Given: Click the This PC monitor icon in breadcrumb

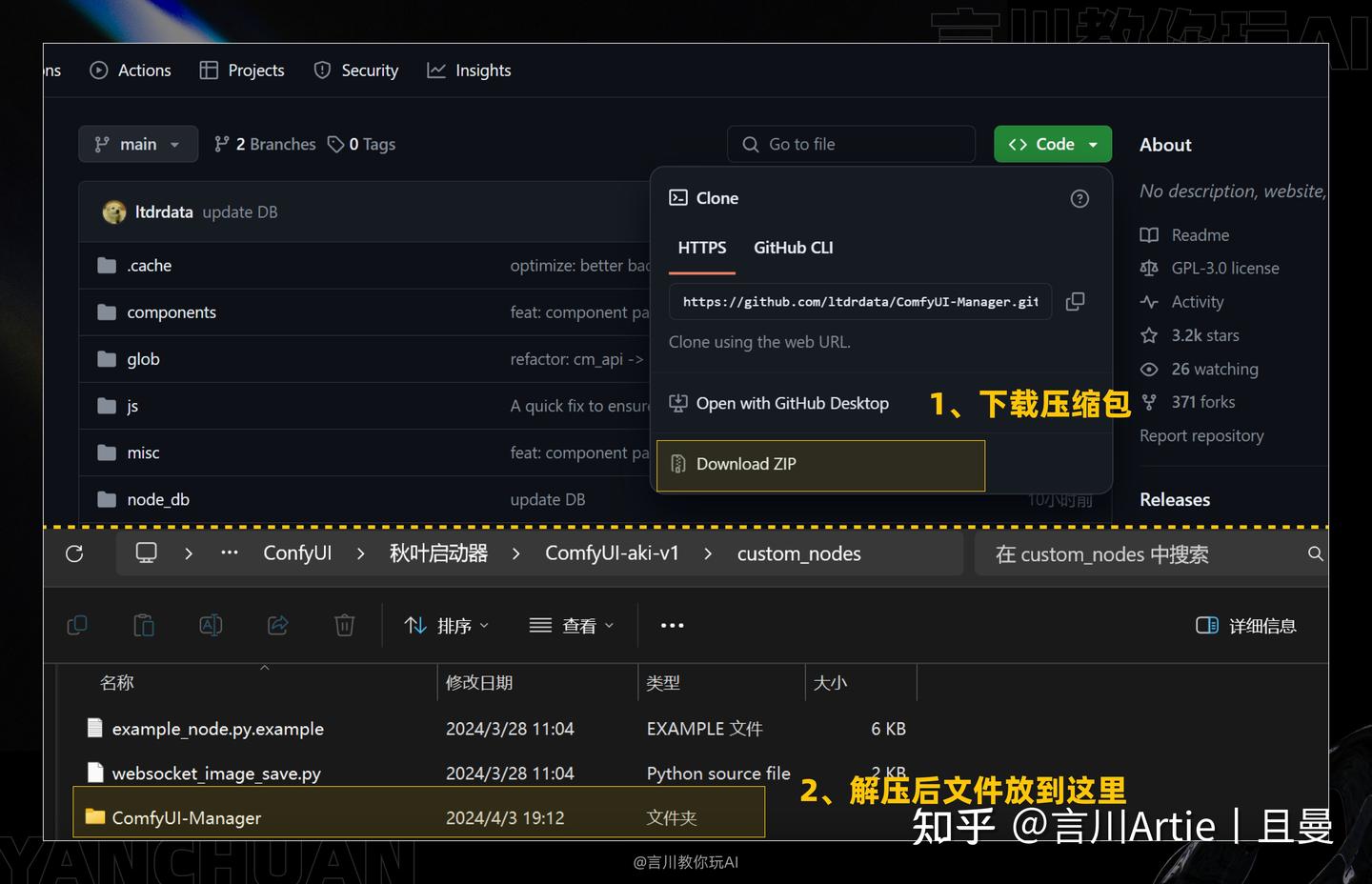Looking at the screenshot, I should click(x=146, y=553).
